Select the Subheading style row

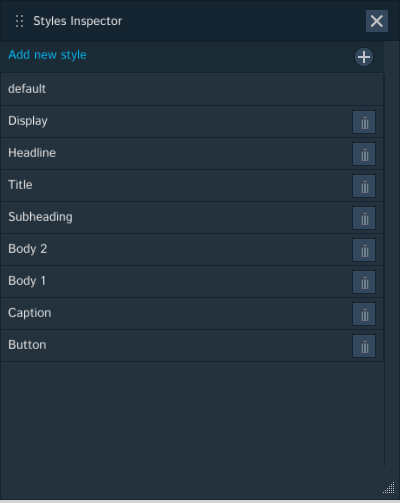pos(192,217)
